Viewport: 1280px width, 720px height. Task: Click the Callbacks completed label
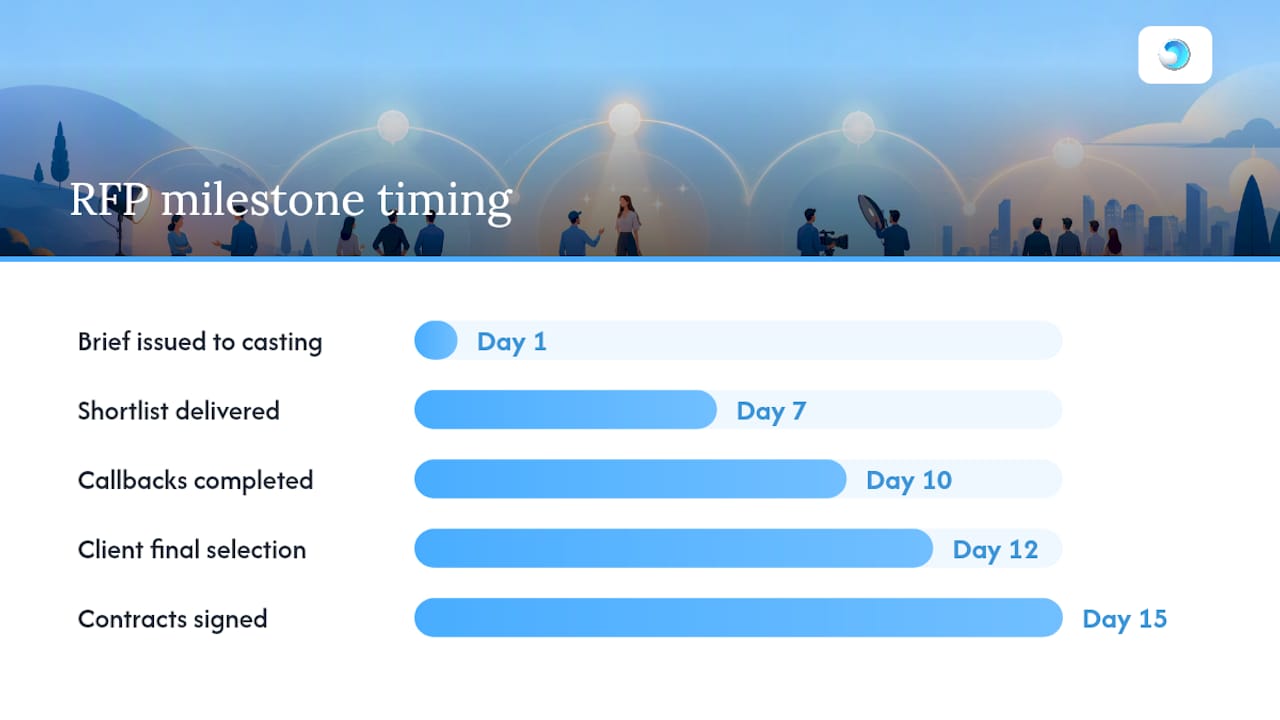pos(196,480)
